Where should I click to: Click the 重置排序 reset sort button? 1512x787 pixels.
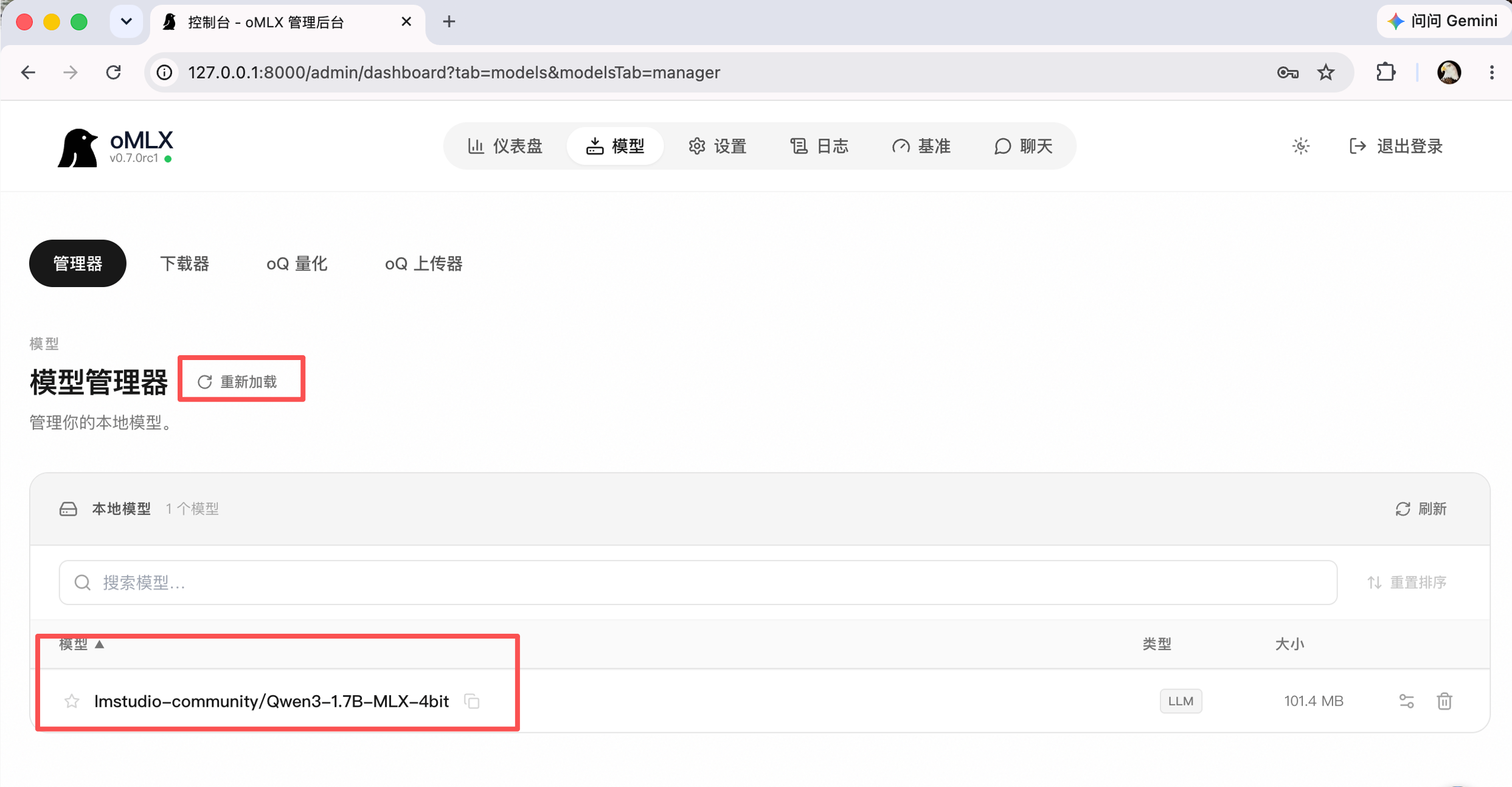click(1407, 583)
